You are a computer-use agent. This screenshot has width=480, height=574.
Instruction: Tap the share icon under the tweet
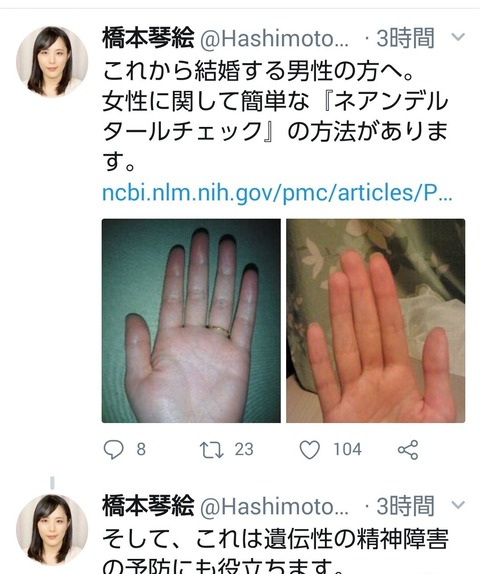[x=408, y=450]
